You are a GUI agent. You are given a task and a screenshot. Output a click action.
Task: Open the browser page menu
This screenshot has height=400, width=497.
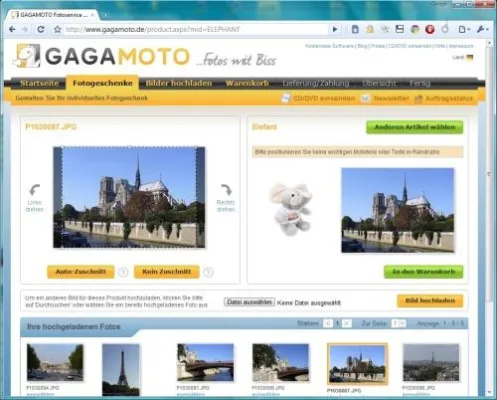464,29
